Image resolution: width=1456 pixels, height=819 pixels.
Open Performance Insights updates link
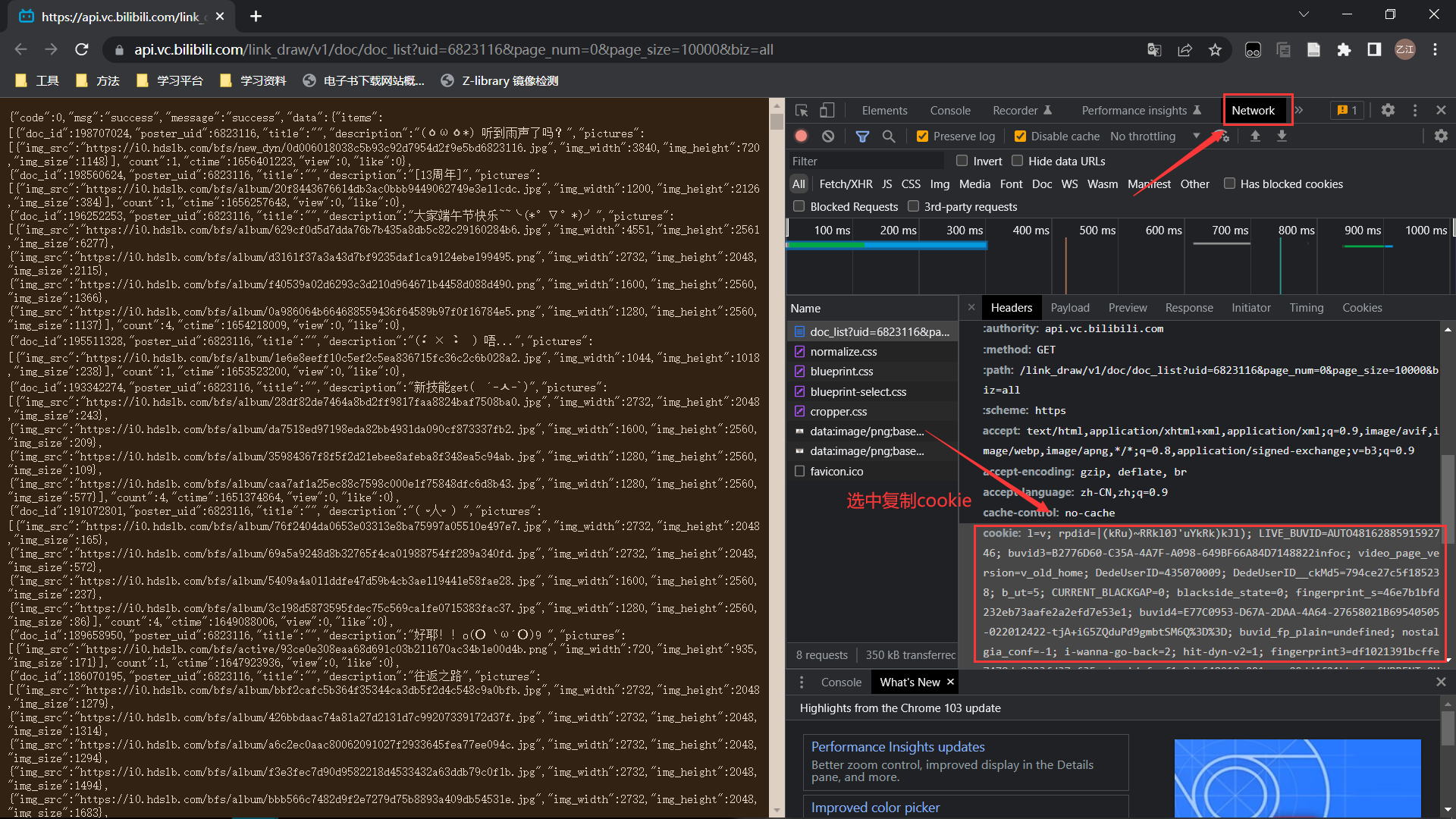pyautogui.click(x=898, y=747)
